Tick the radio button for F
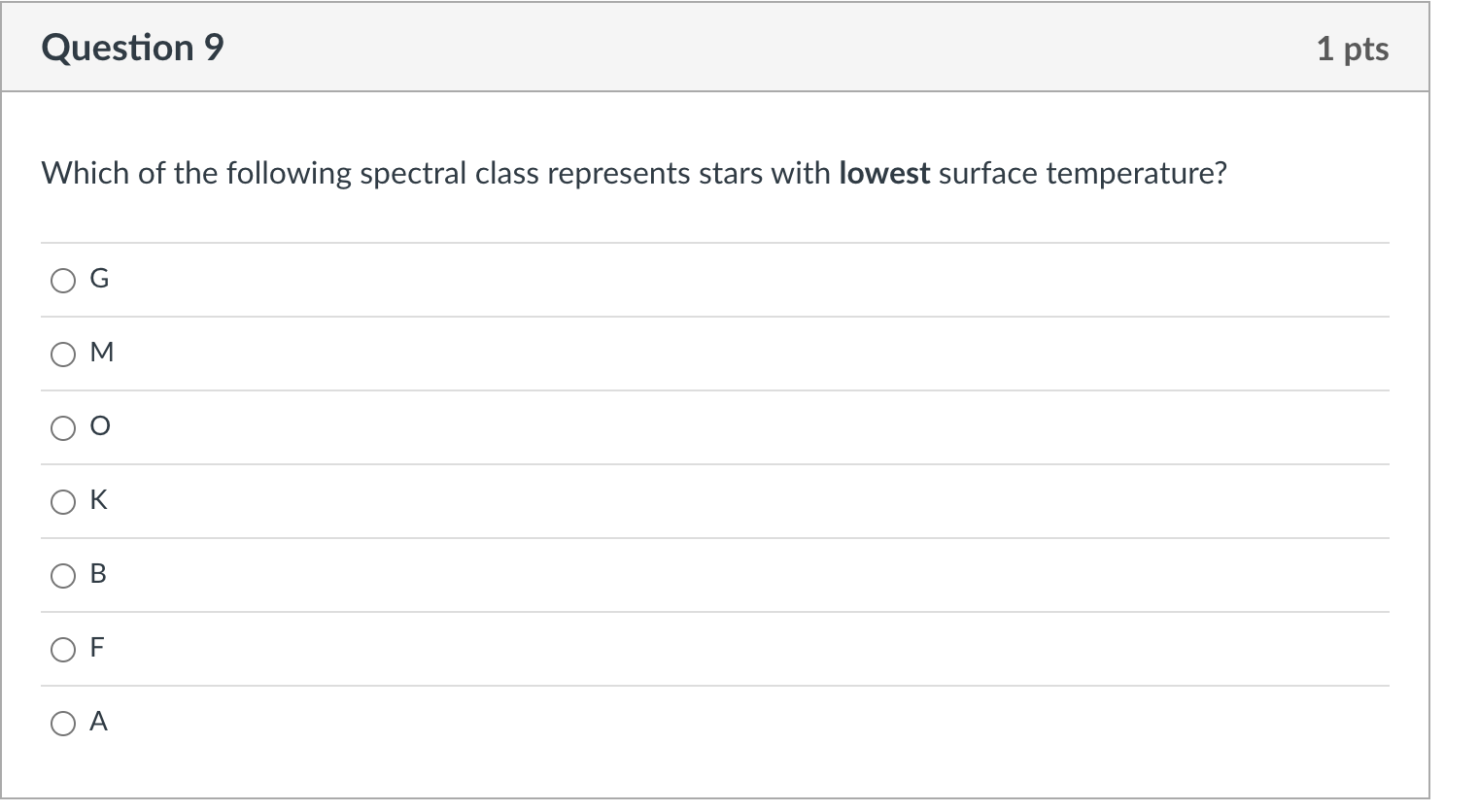The height and width of the screenshot is (812, 1479). pos(63,650)
